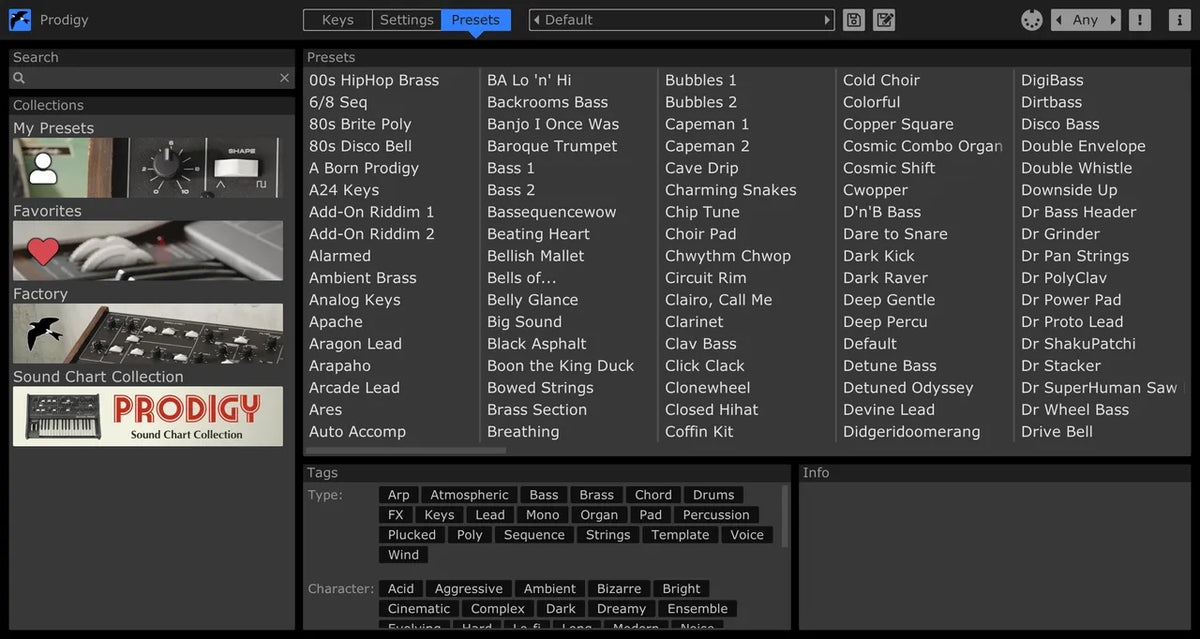
Task: Click the presets list horizontal scrollbar
Action: click(x=406, y=451)
